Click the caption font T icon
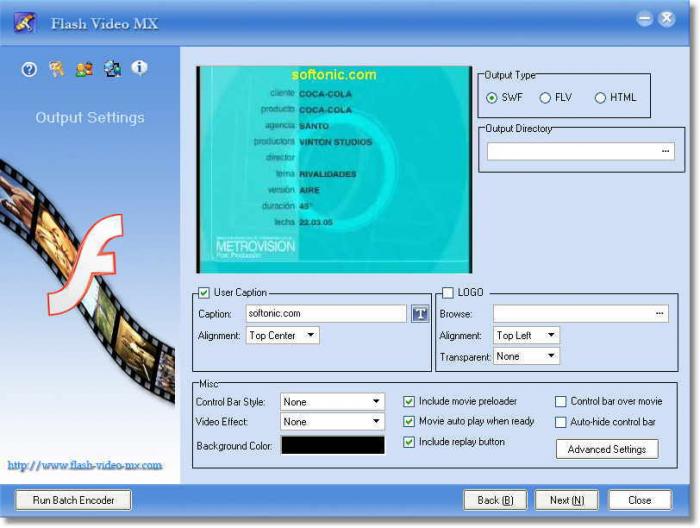Viewport: 700px width, 528px height. [x=420, y=314]
